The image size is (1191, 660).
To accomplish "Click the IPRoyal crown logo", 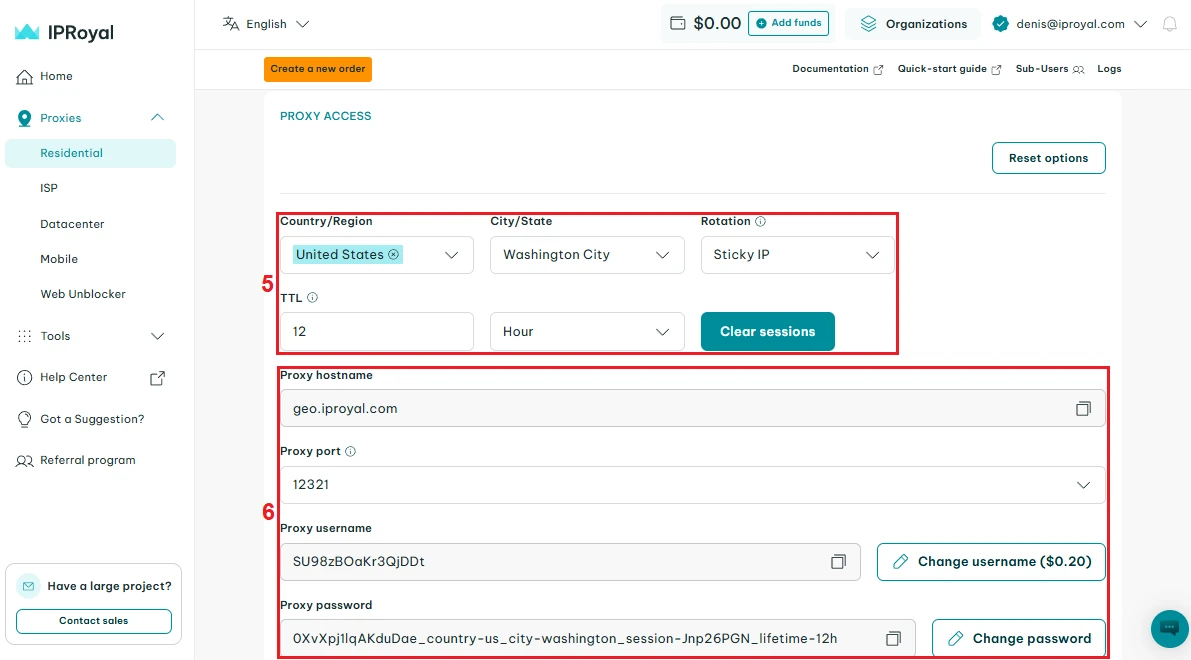I will tap(27, 33).
